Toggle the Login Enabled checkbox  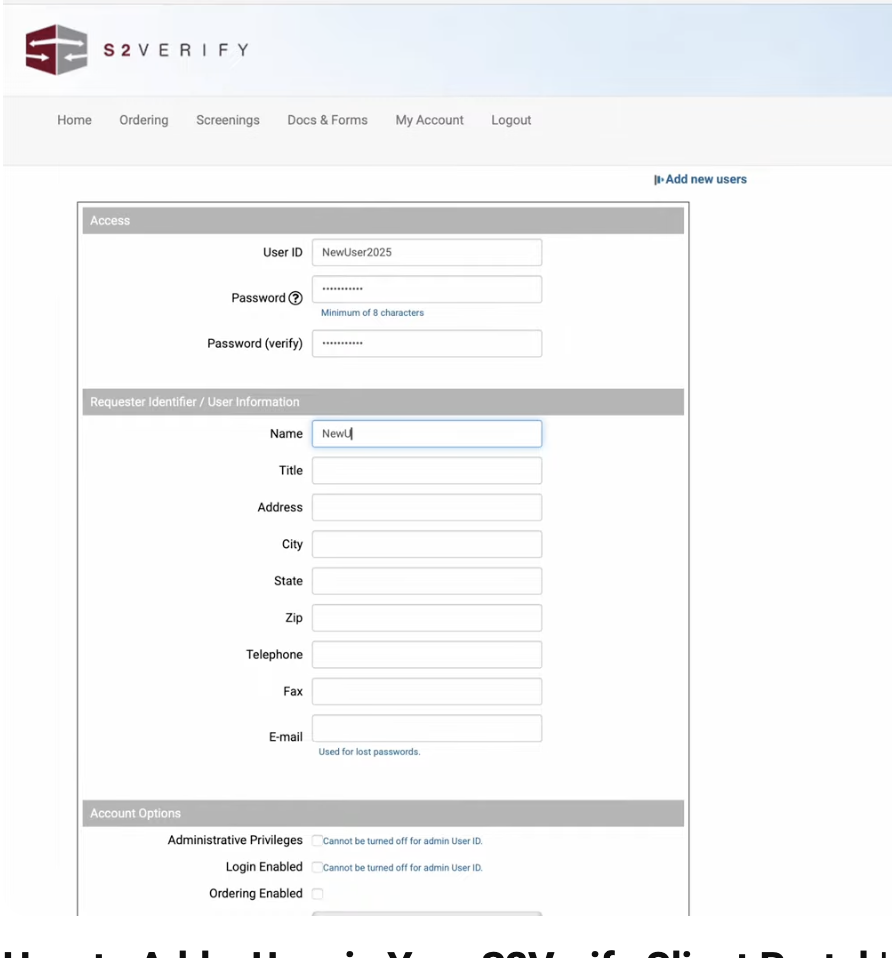317,867
